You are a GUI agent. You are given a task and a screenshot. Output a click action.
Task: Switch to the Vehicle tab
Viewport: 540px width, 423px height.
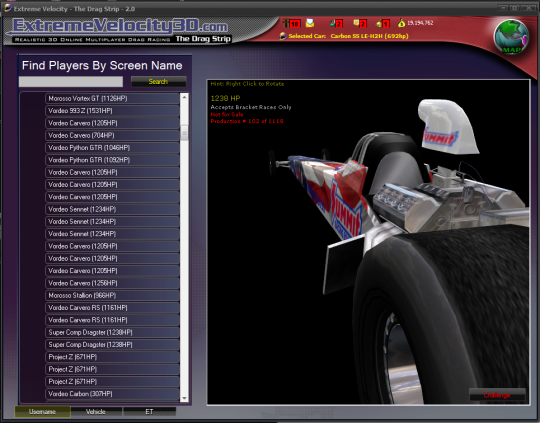coord(96,412)
